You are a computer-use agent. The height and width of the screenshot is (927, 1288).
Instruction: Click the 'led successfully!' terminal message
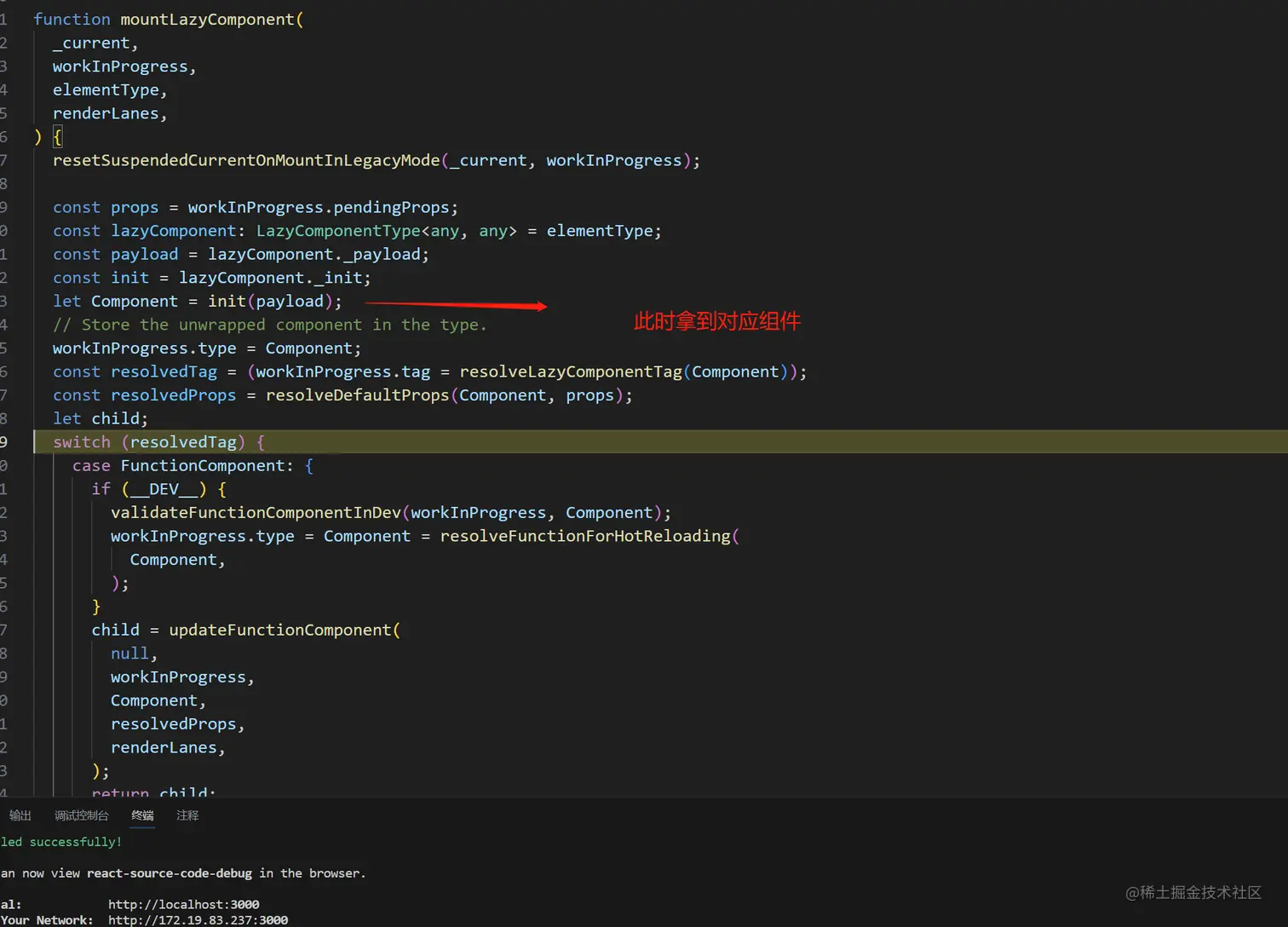click(x=61, y=842)
